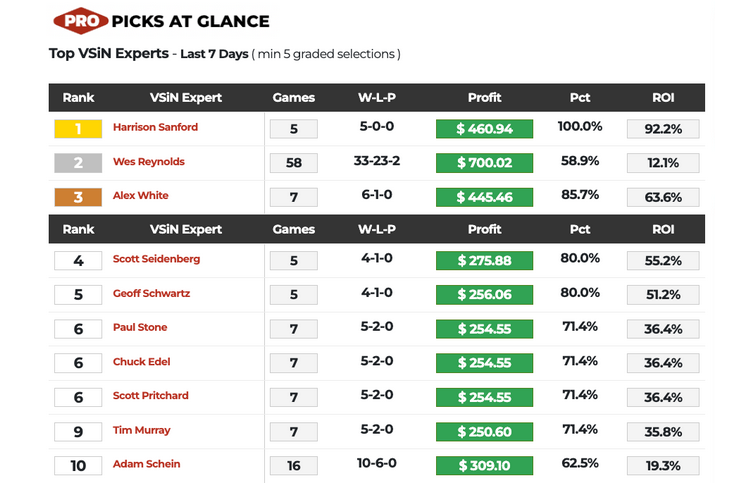Open Harrison Sanford's expert profile
The width and height of the screenshot is (746, 493).
tap(155, 128)
